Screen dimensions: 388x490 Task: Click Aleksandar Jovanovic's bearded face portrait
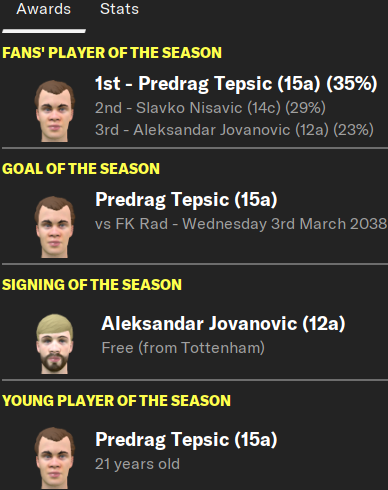click(55, 344)
